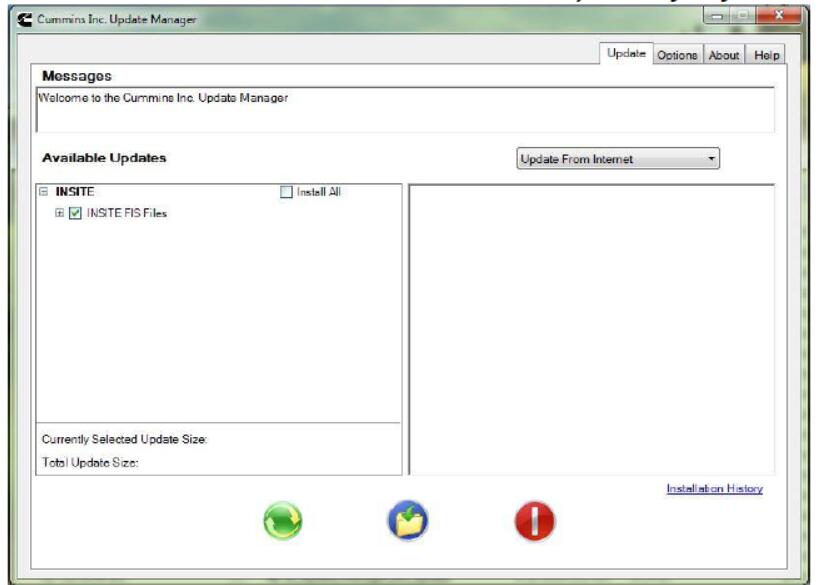
Task: Open the Installation History link
Action: (x=714, y=488)
